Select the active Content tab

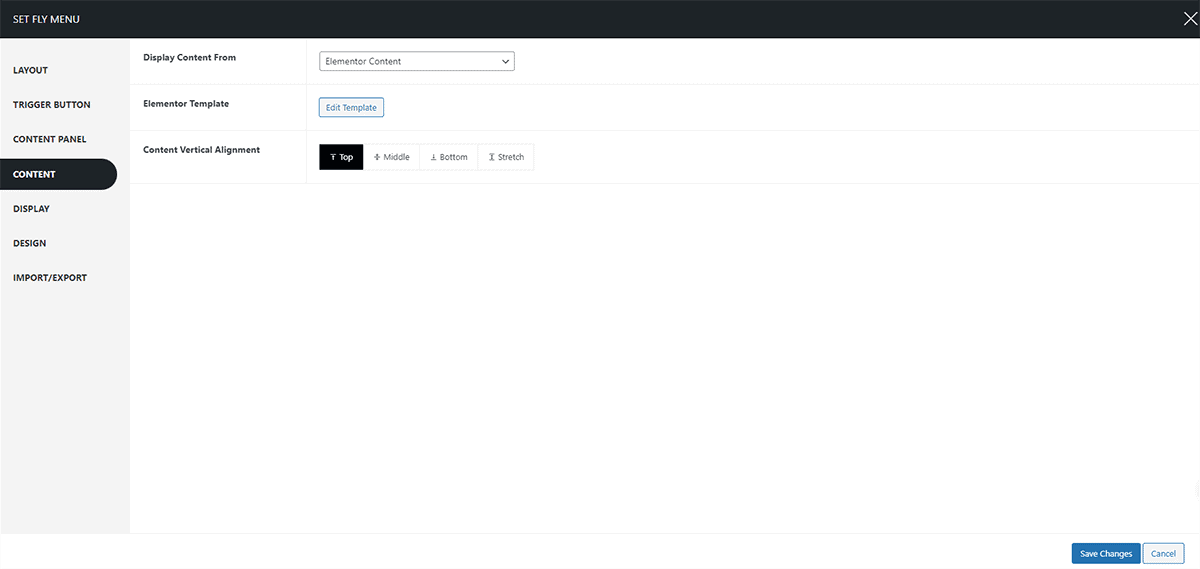click(x=58, y=174)
